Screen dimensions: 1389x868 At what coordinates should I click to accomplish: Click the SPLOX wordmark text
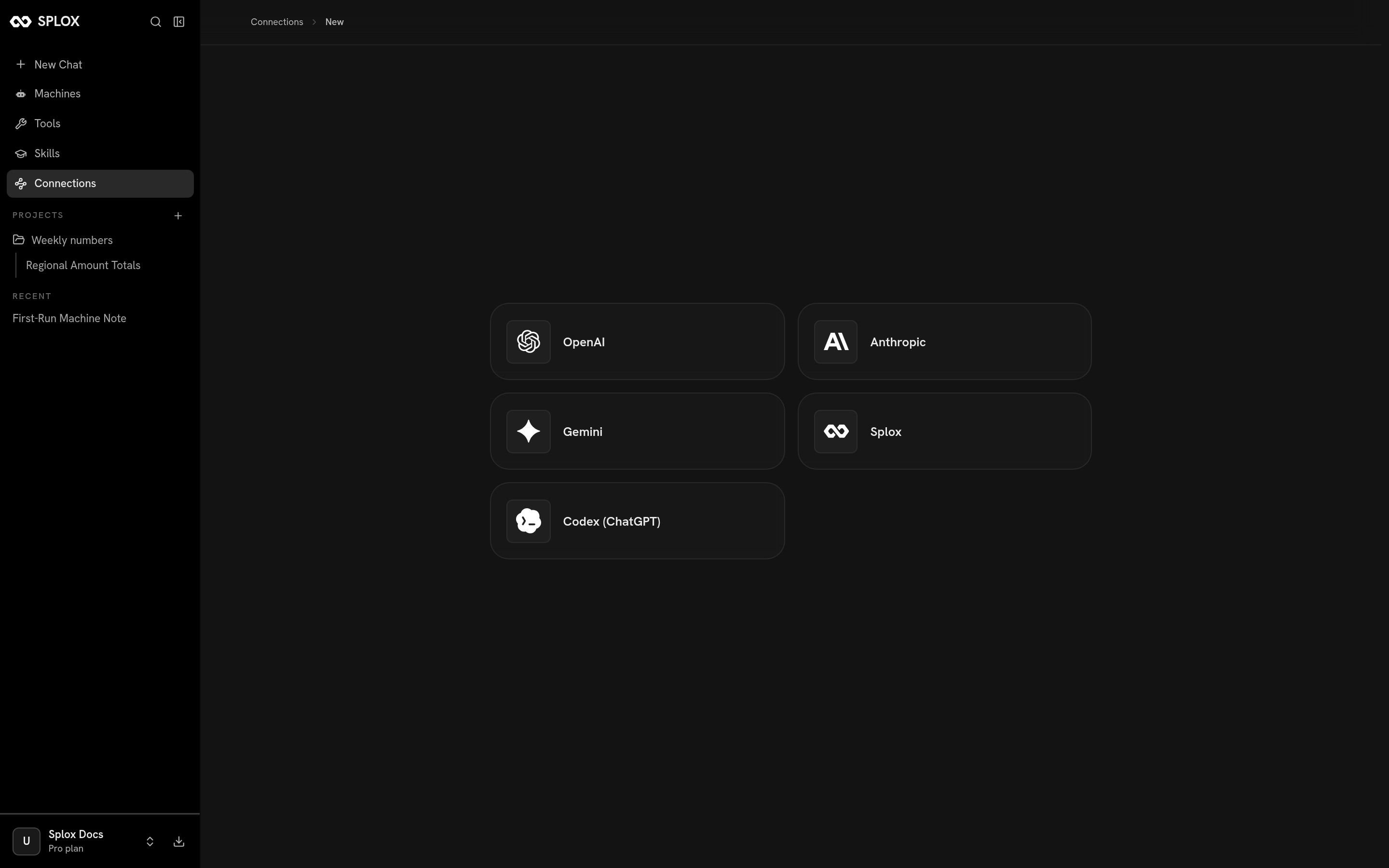pyautogui.click(x=58, y=21)
